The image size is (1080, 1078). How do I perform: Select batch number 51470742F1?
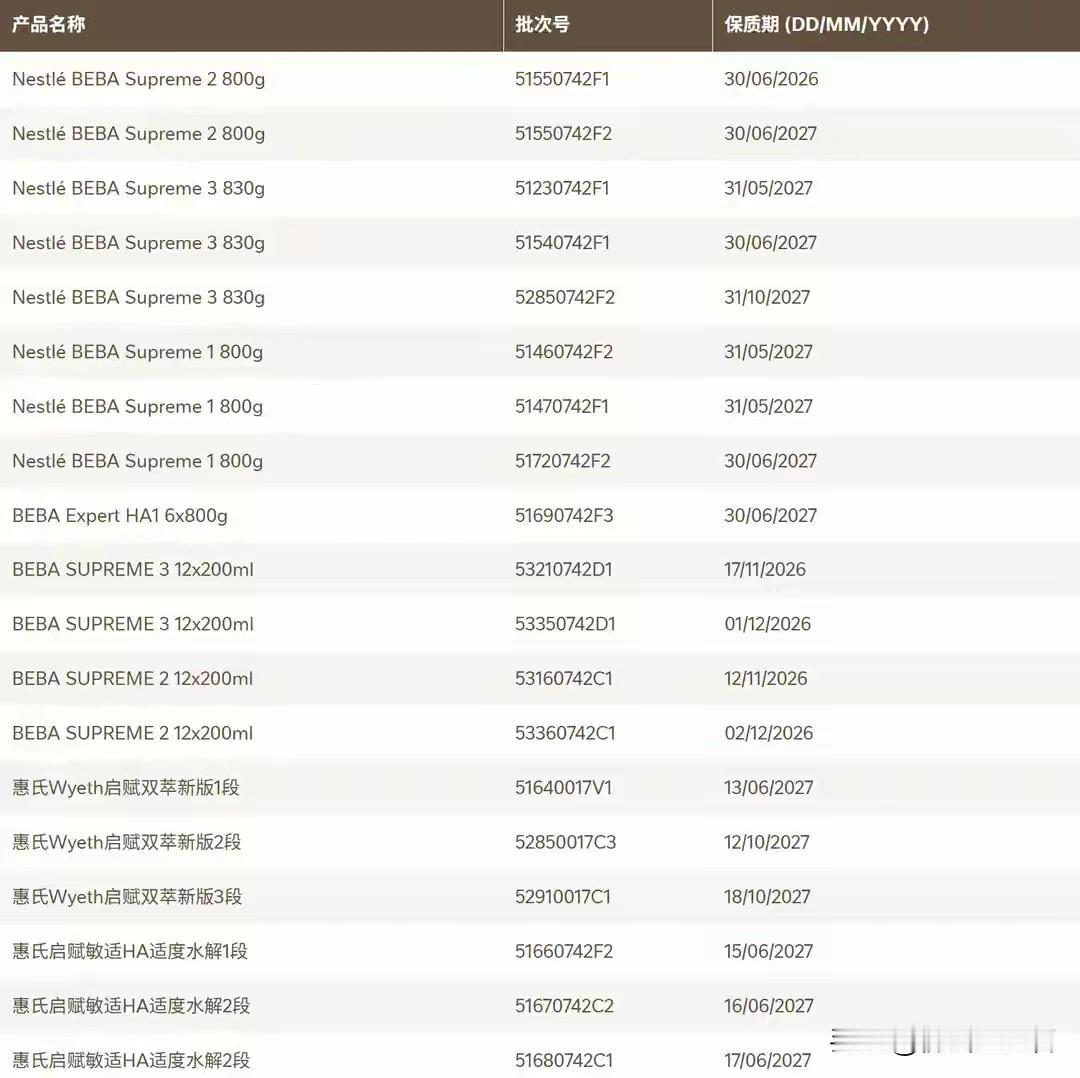pyautogui.click(x=562, y=406)
